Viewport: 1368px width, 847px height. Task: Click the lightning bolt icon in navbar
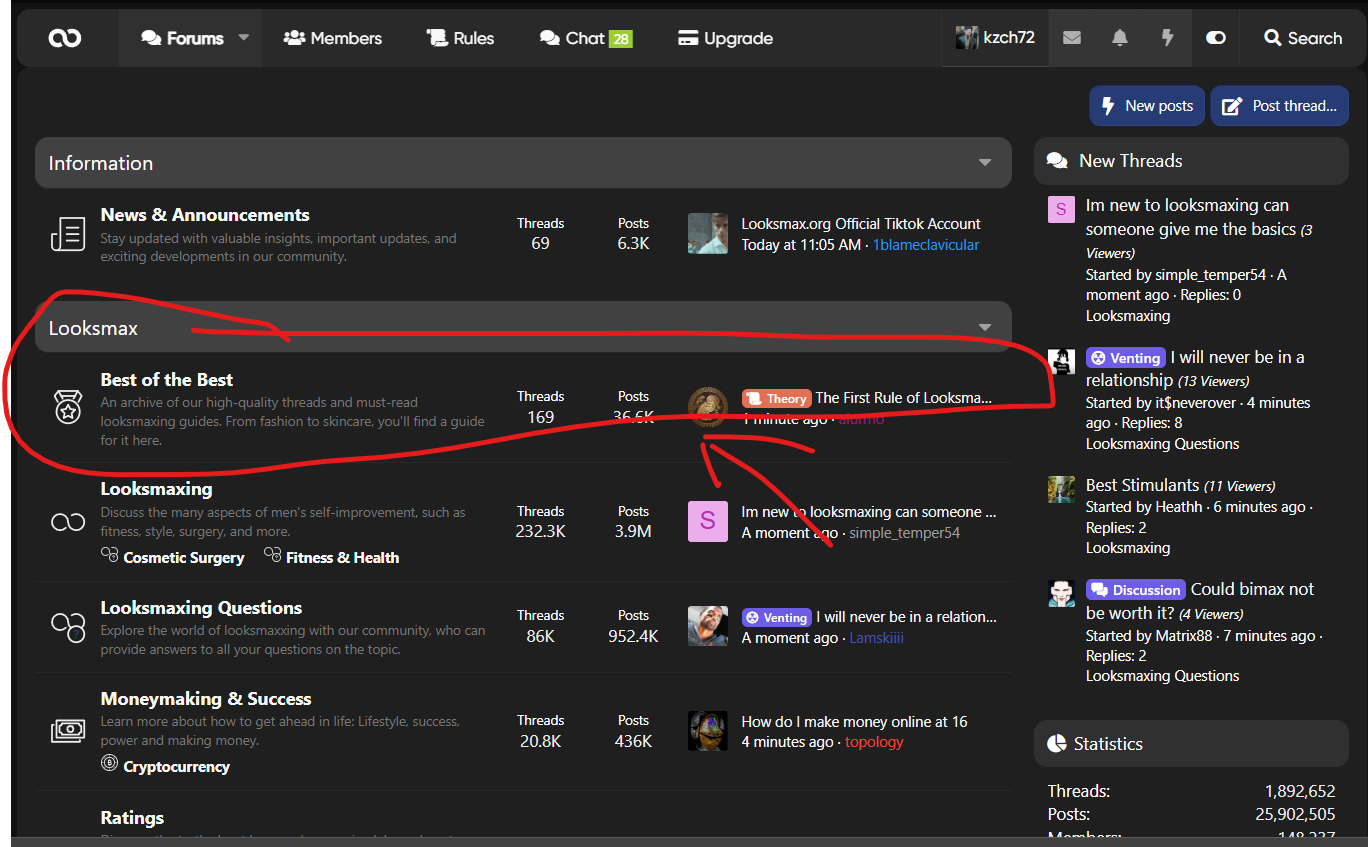click(1167, 38)
